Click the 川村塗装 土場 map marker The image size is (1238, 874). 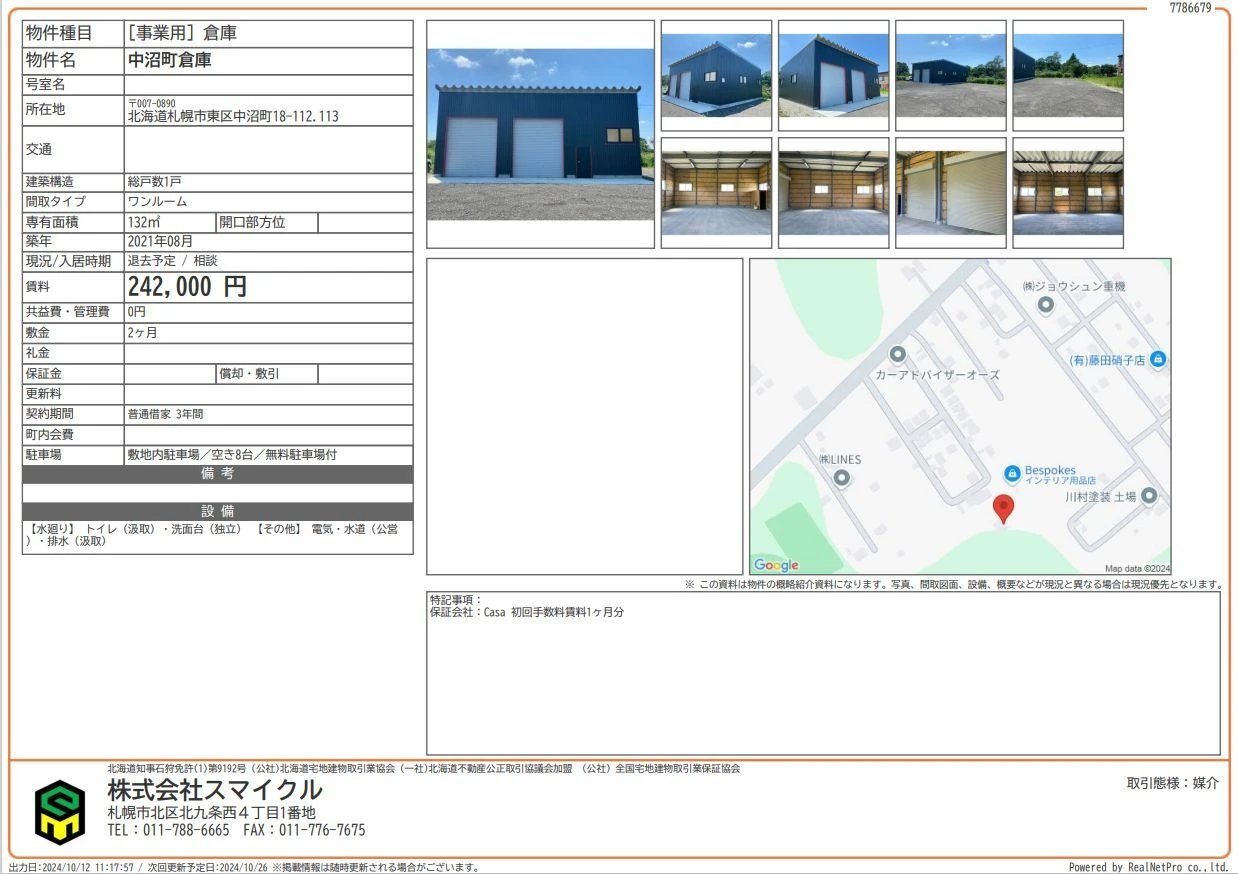1149,496
